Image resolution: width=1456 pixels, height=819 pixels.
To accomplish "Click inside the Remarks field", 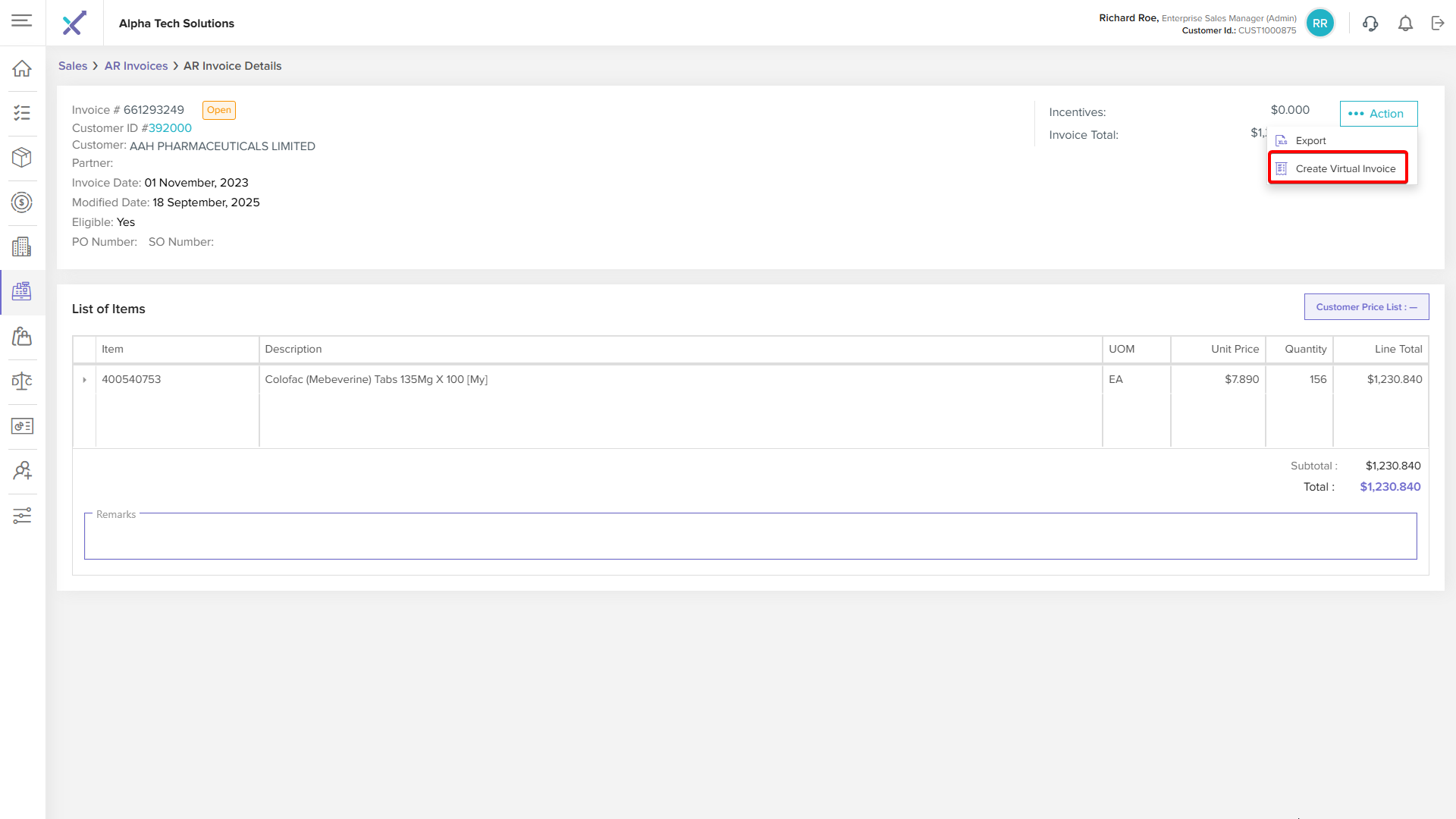I will pos(749,538).
